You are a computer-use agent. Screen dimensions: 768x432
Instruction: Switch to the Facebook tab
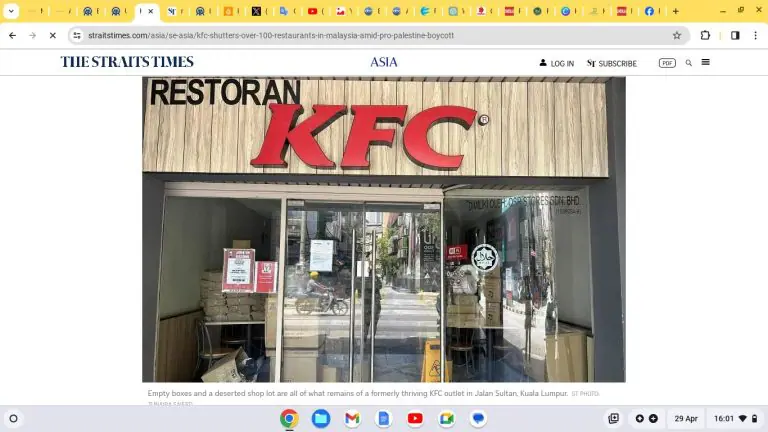click(x=649, y=11)
